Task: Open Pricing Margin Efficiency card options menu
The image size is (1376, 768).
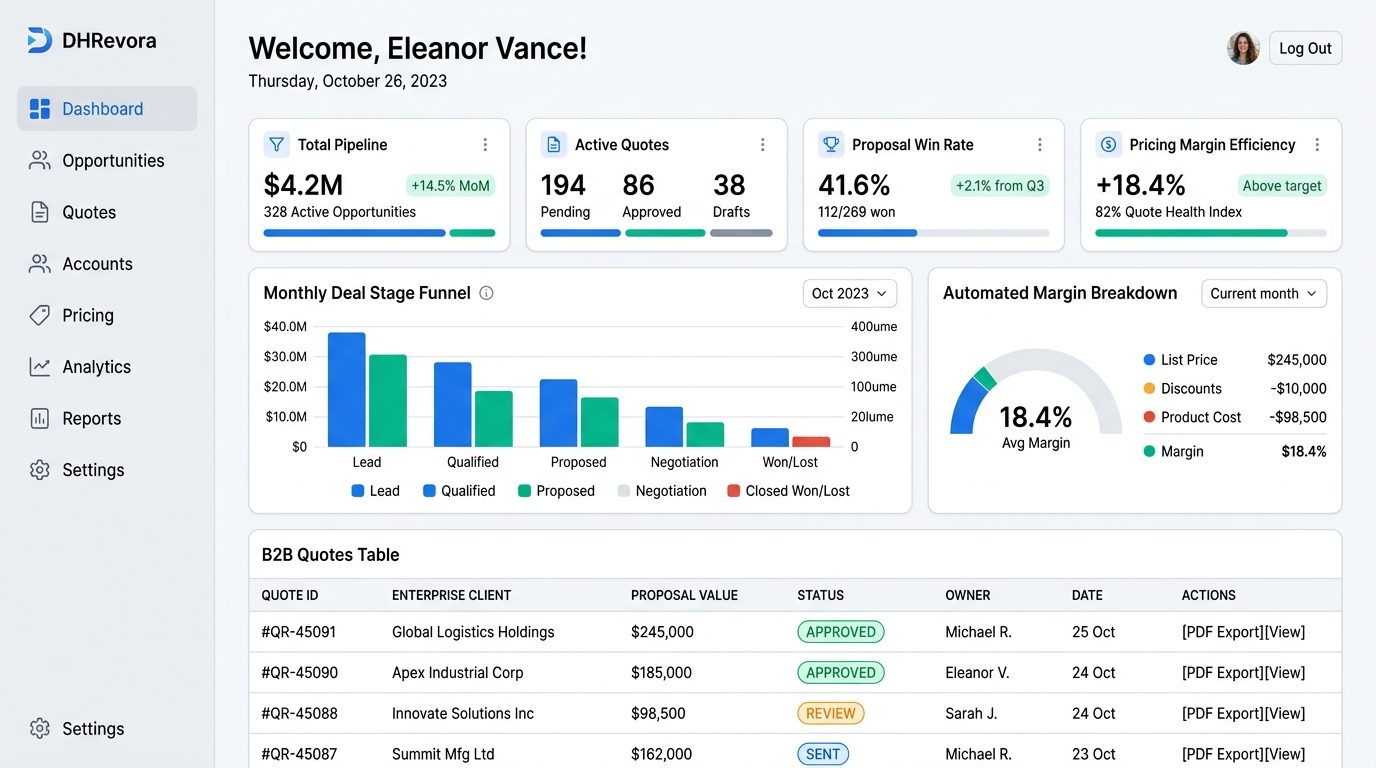Action: (x=1317, y=145)
